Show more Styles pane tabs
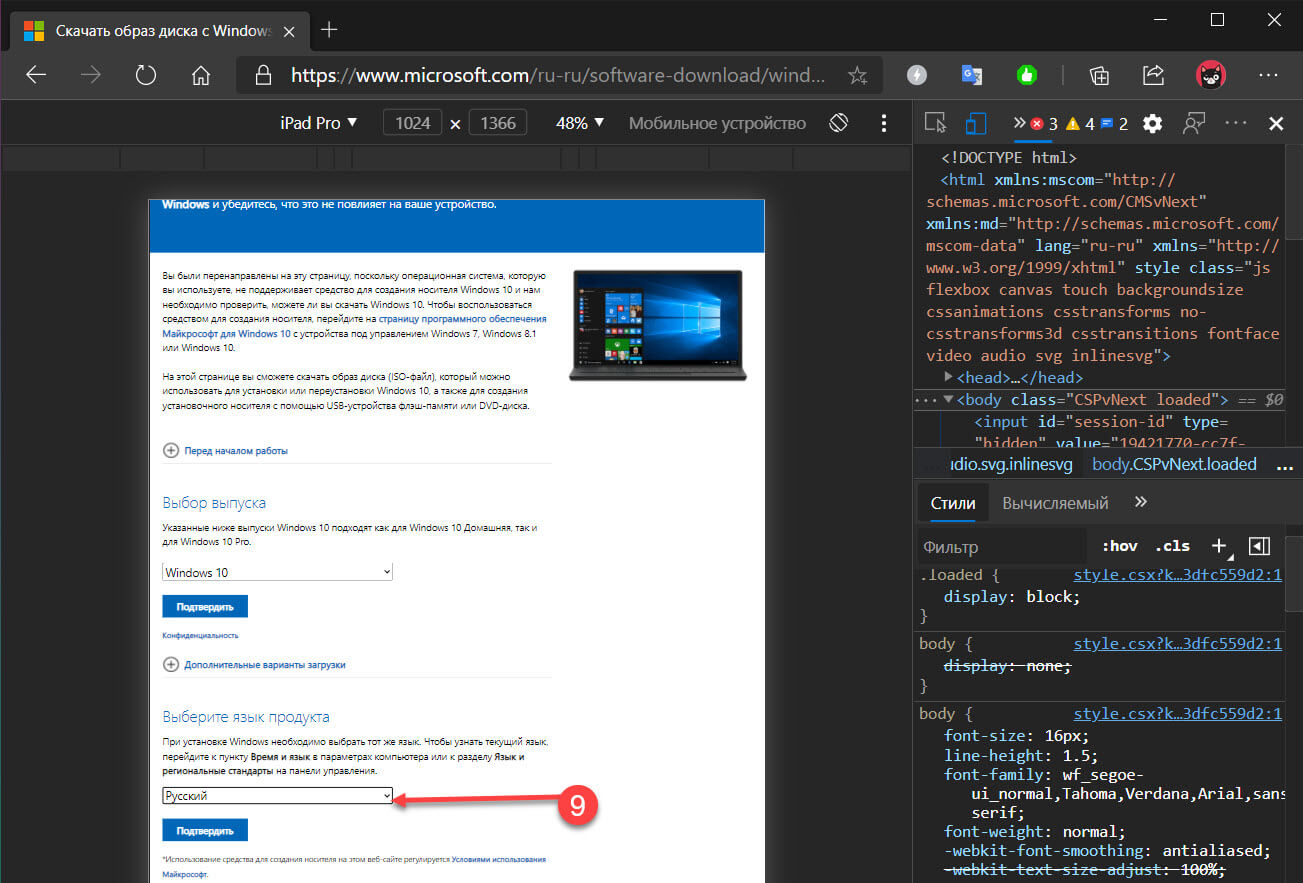1303x883 pixels. click(x=1141, y=502)
